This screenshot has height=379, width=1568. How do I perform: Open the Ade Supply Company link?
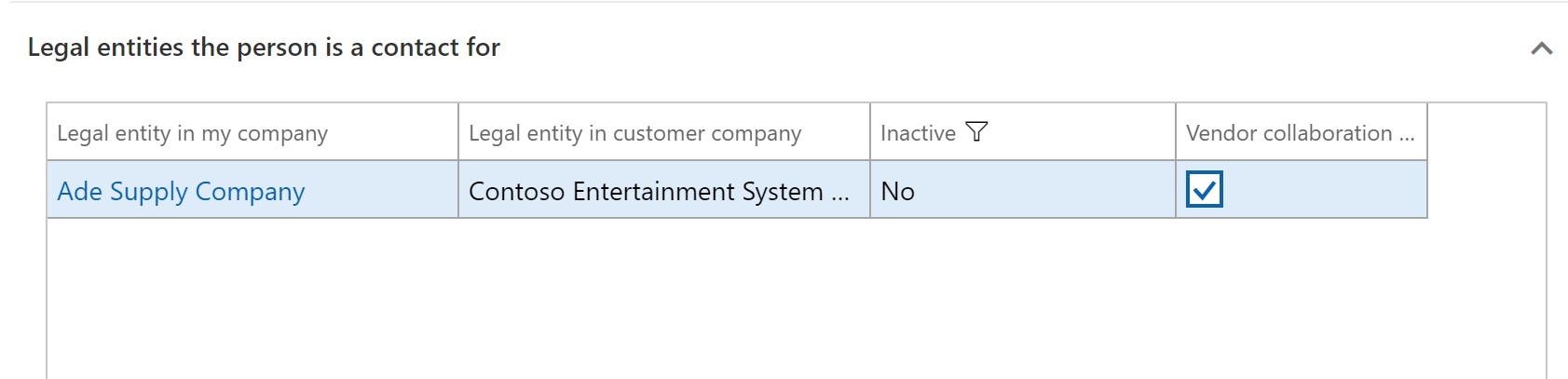click(181, 191)
